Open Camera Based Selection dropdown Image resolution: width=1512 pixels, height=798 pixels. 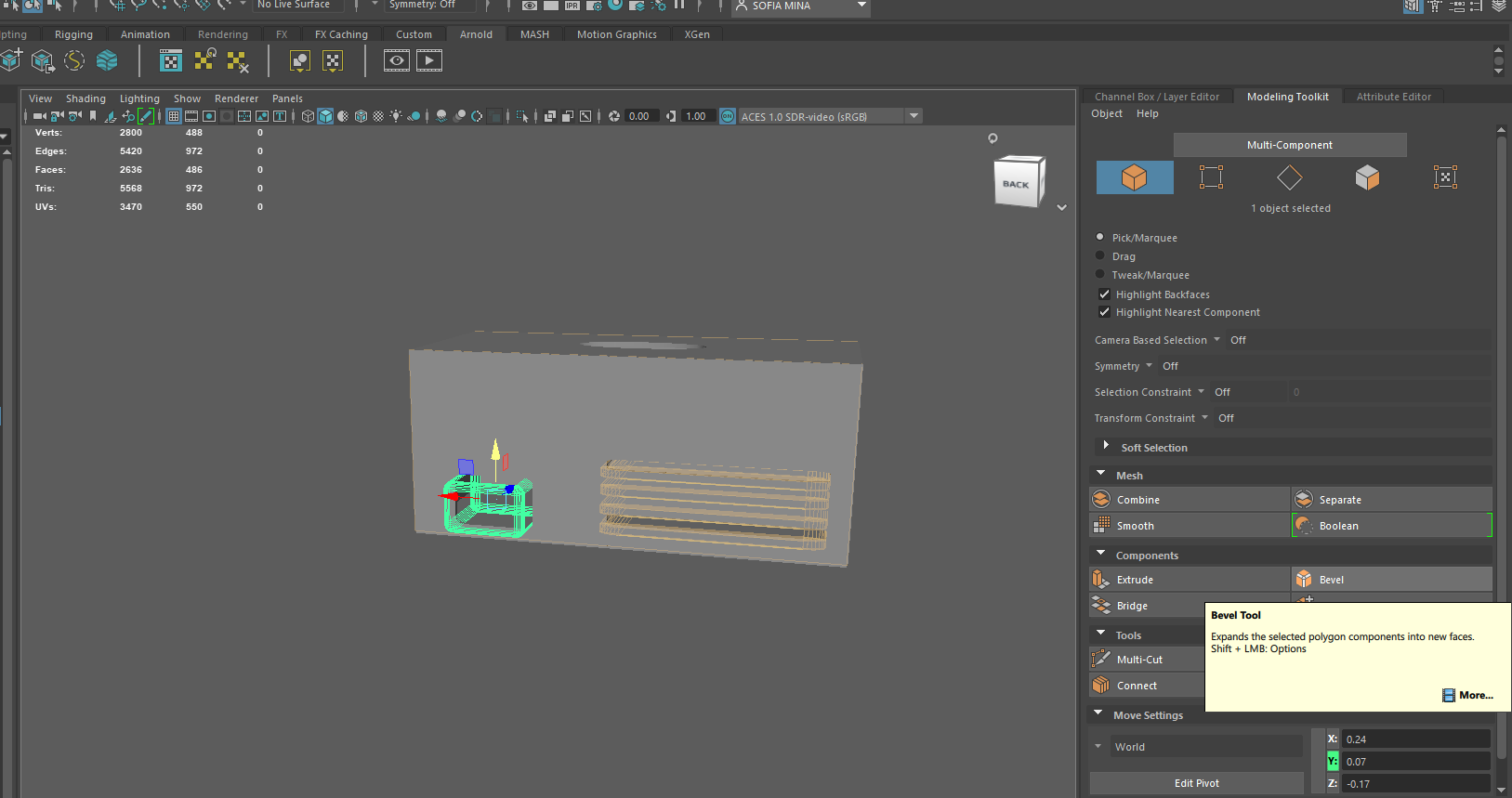(x=1216, y=340)
